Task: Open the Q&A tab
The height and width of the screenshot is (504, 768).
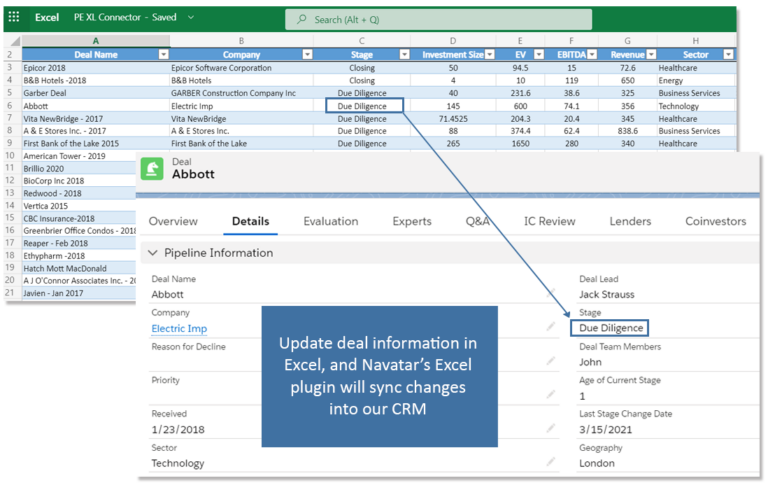Action: 478,221
